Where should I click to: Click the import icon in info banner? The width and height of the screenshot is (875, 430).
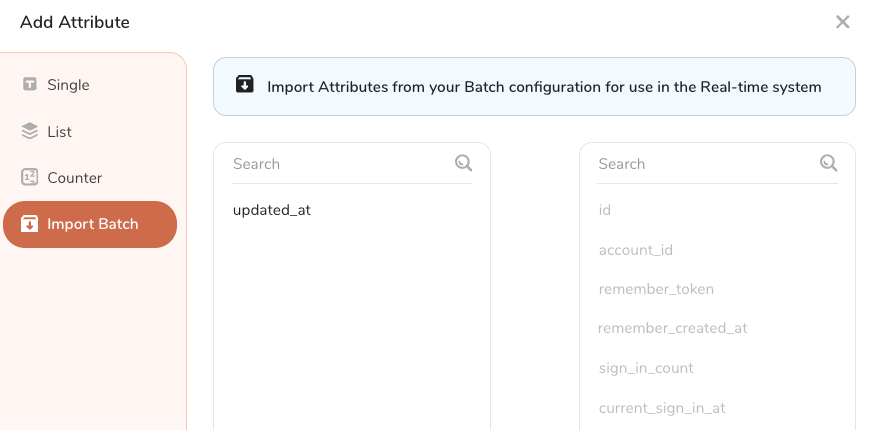coord(245,85)
